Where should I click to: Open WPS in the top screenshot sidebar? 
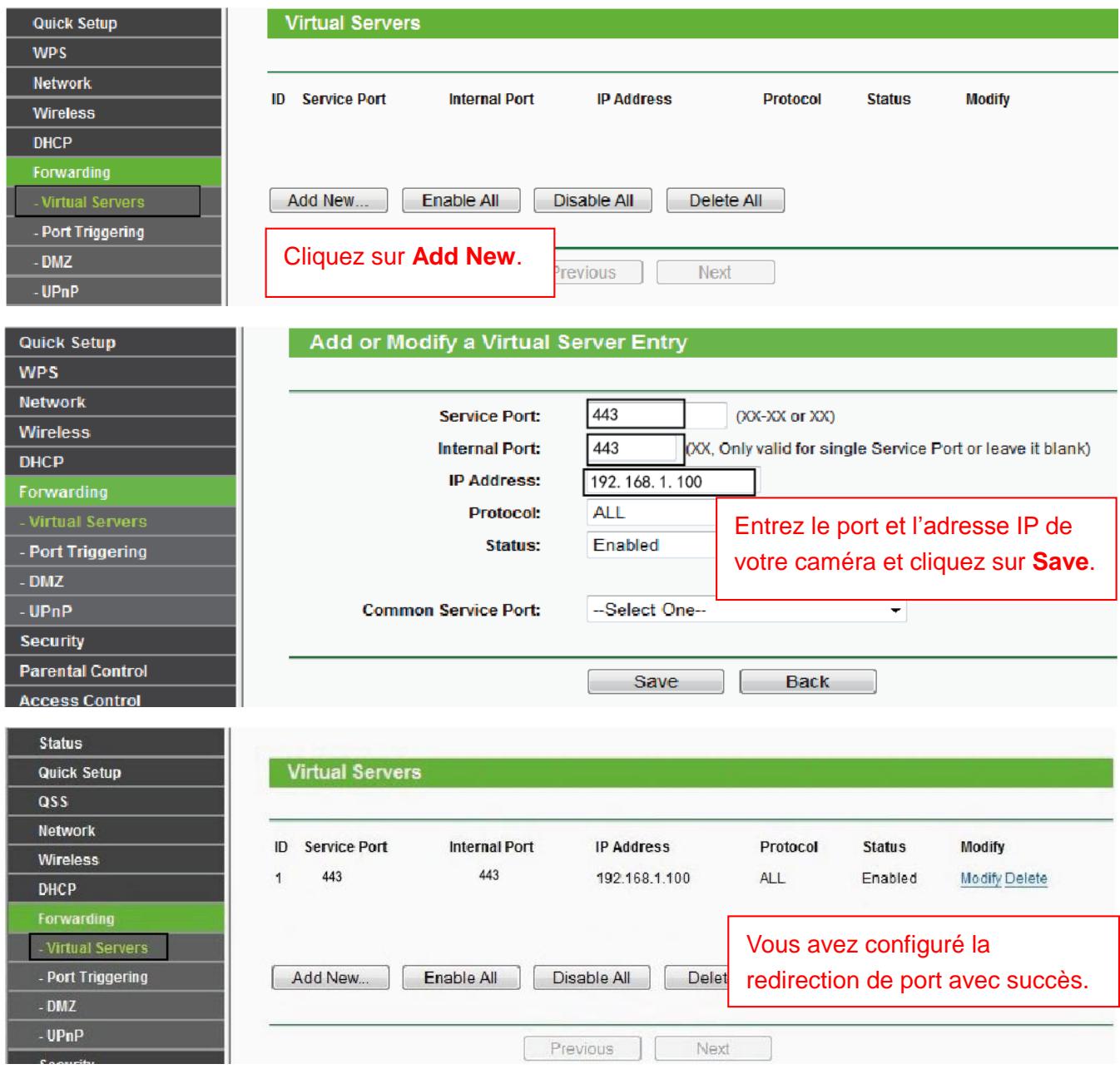[x=115, y=53]
